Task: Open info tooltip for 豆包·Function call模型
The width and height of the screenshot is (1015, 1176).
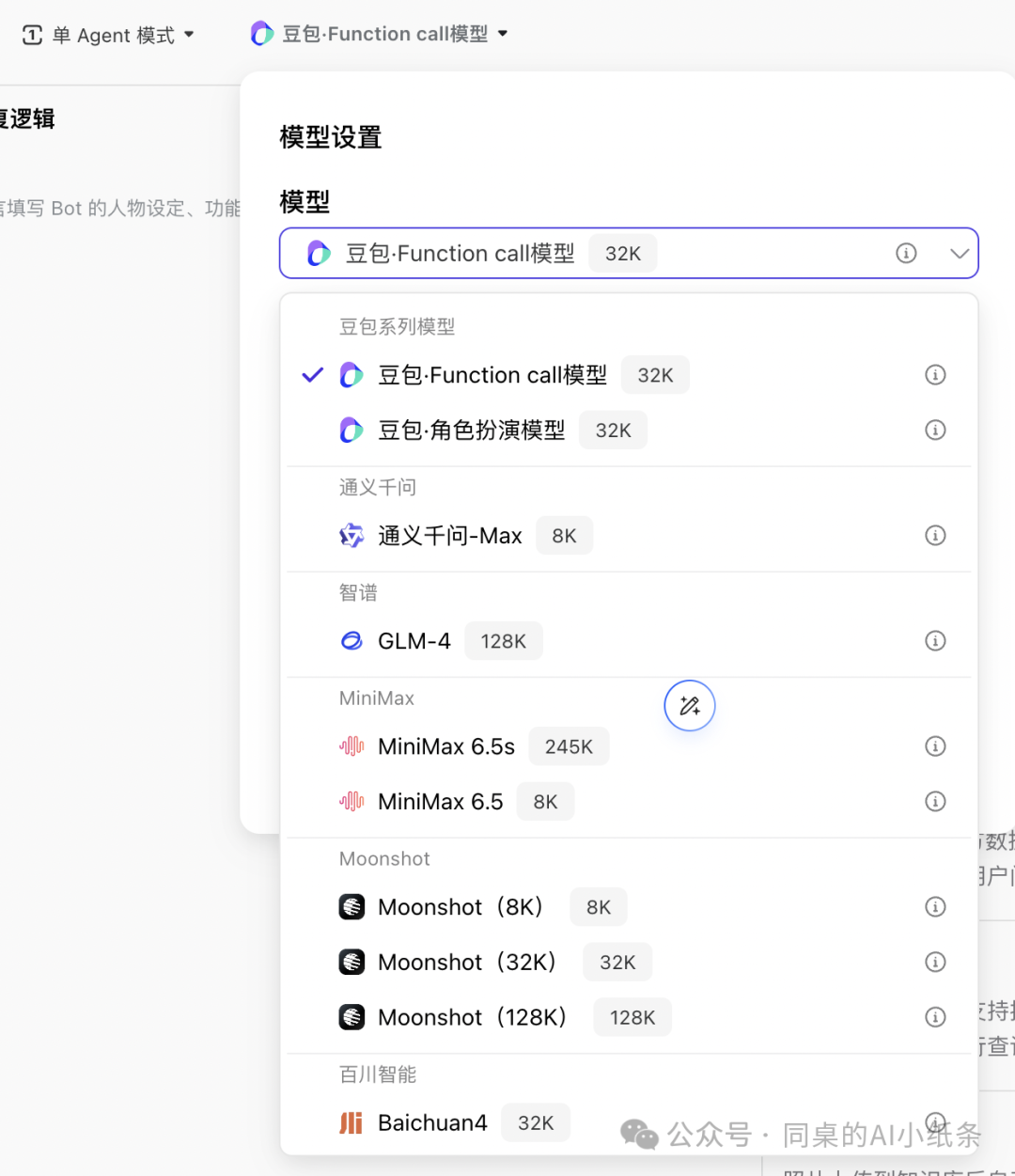Action: click(x=935, y=374)
